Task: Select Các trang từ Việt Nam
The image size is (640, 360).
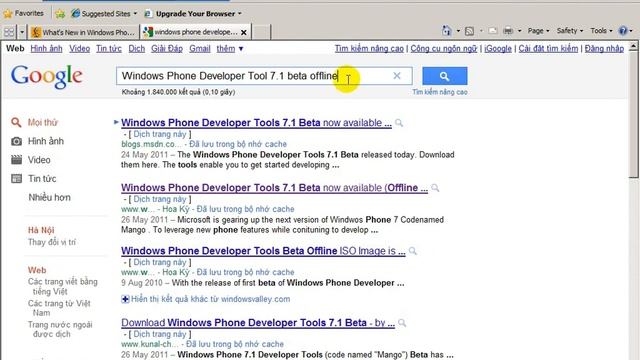Action: click(59, 308)
